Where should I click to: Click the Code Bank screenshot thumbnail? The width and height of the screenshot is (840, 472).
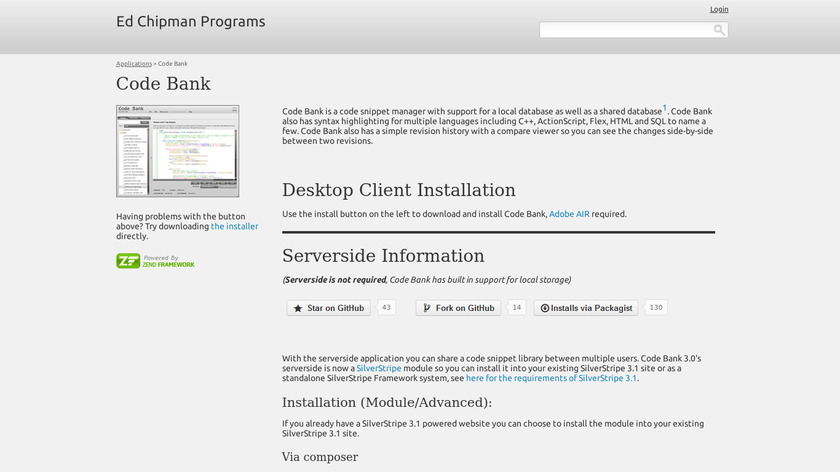[x=177, y=151]
